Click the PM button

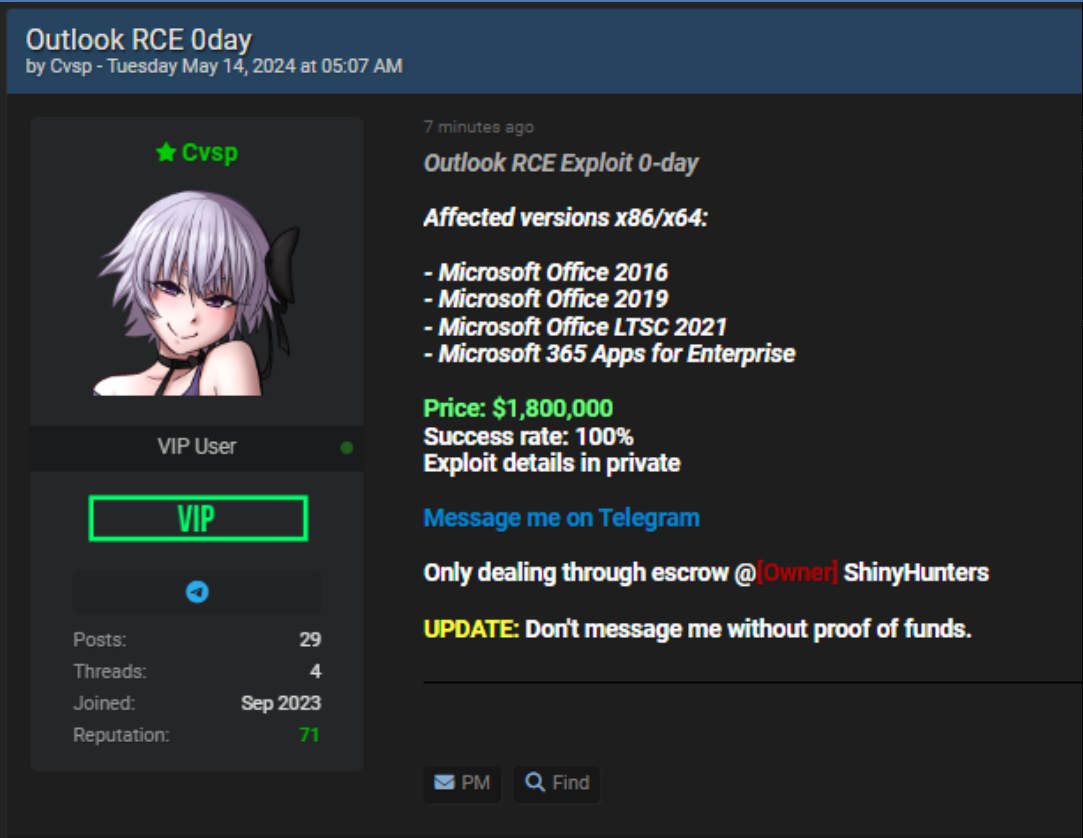point(462,783)
